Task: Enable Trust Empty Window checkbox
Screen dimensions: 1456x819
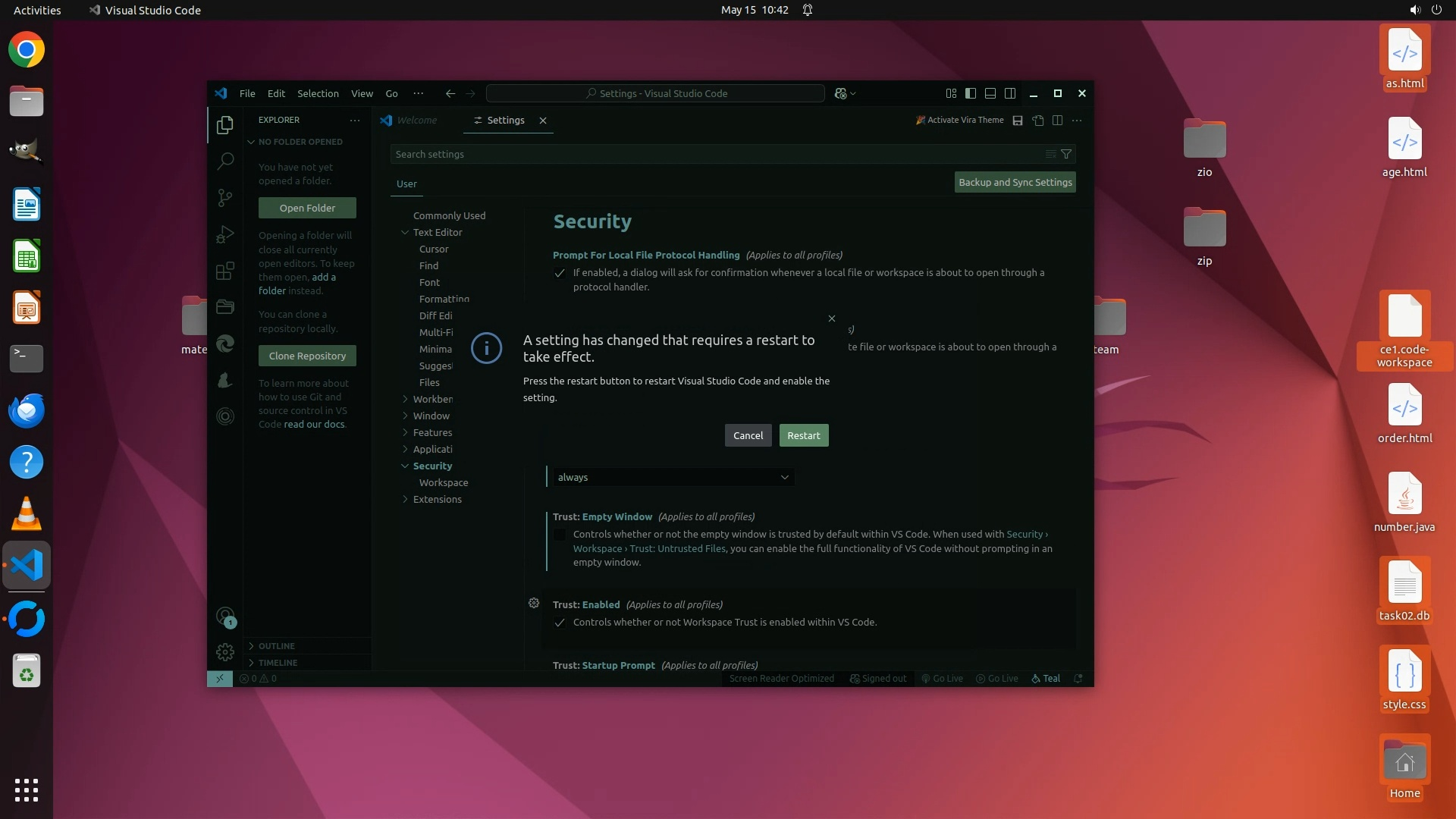Action: click(x=560, y=535)
